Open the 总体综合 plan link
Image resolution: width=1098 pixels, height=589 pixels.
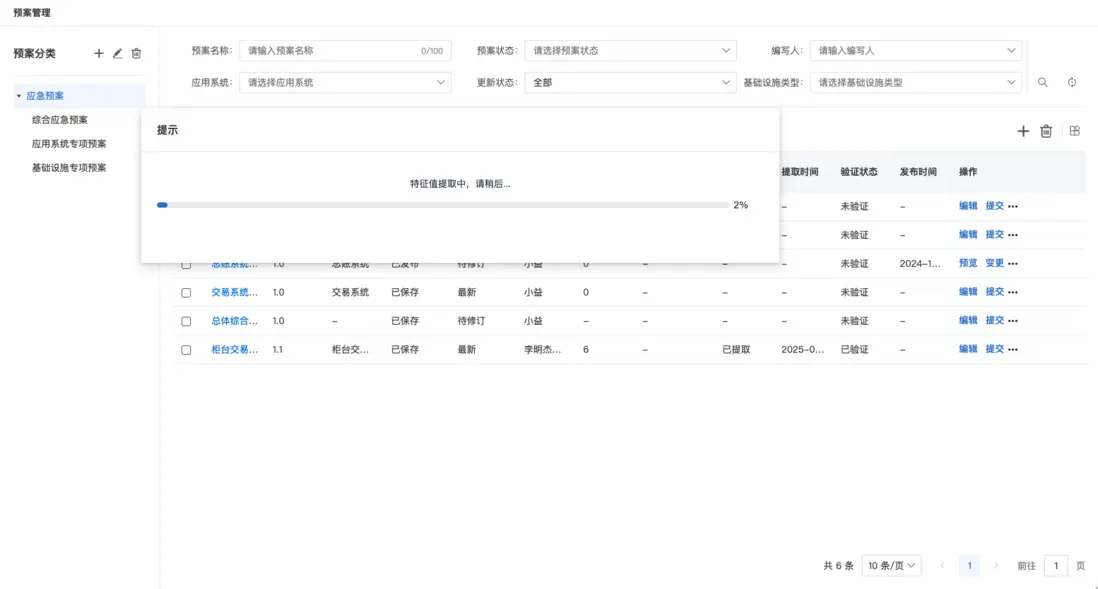pos(235,321)
